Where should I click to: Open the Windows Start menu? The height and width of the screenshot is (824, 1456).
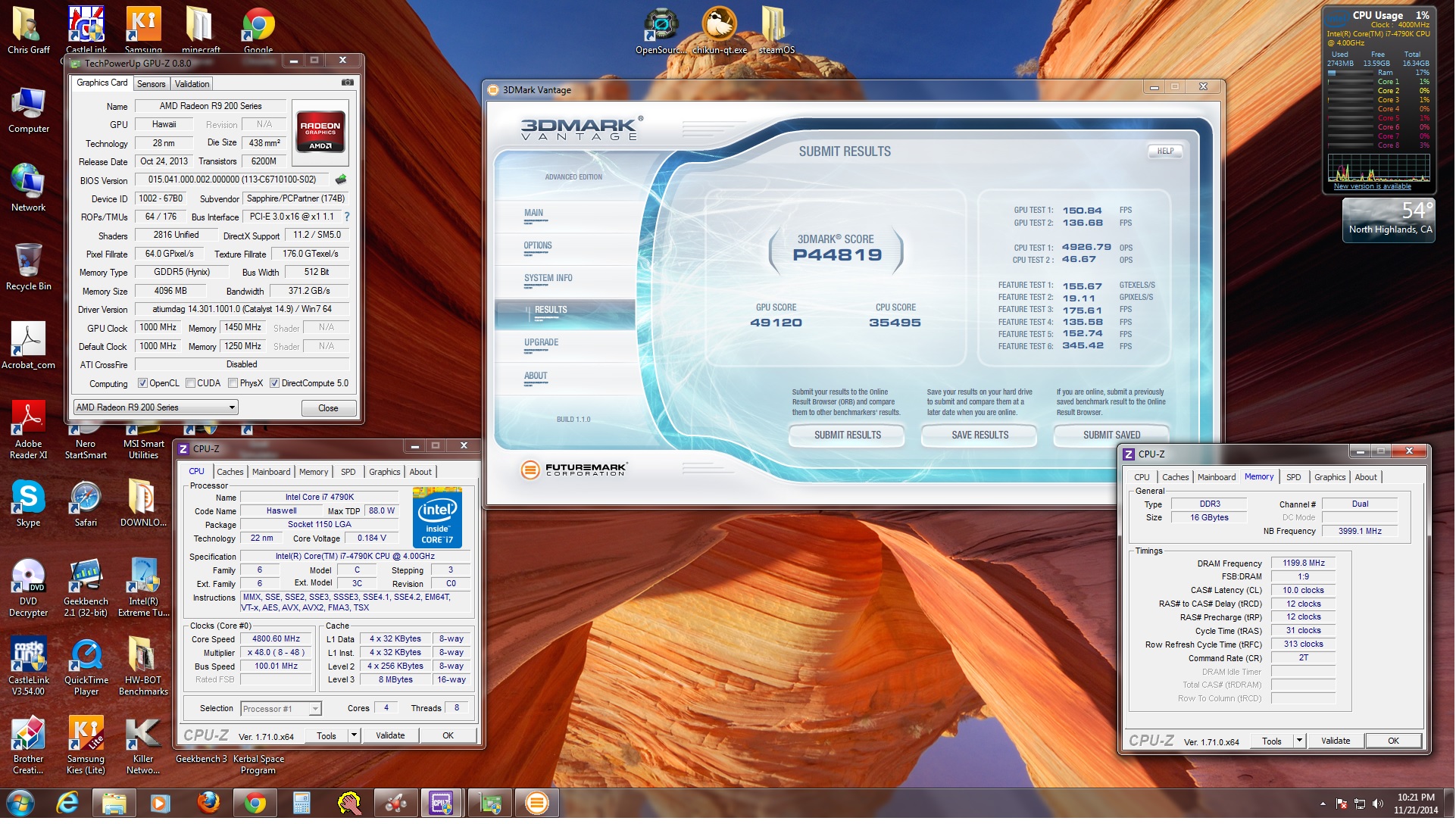pos(20,803)
